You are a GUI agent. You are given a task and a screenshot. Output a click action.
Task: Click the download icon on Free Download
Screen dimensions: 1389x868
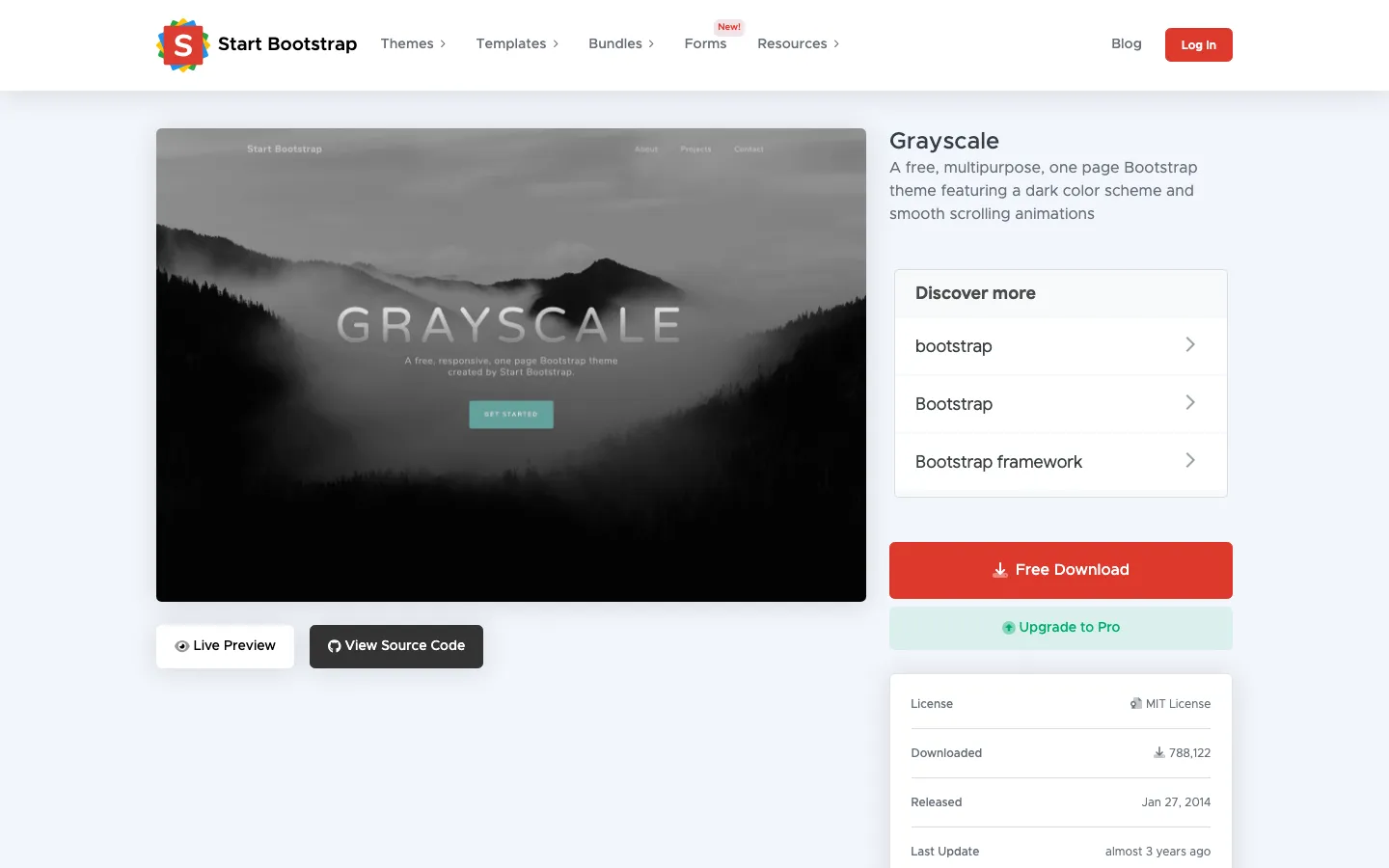tap(1000, 570)
